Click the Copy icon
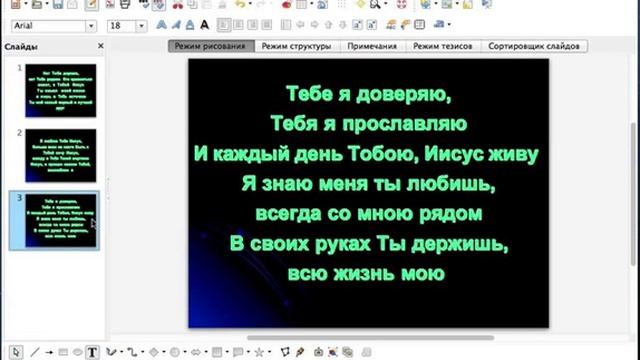This screenshot has width=640, height=360. pyautogui.click(x=192, y=4)
